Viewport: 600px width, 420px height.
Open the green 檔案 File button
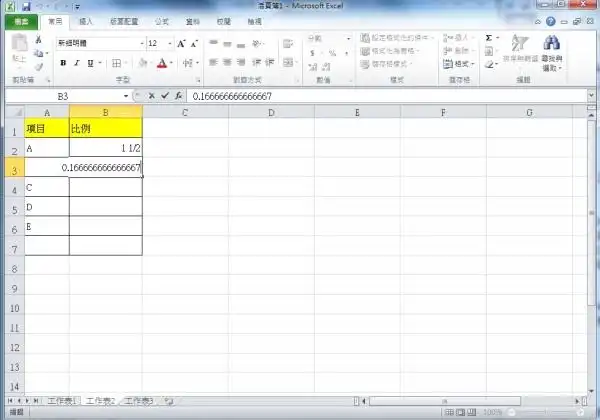(x=22, y=20)
